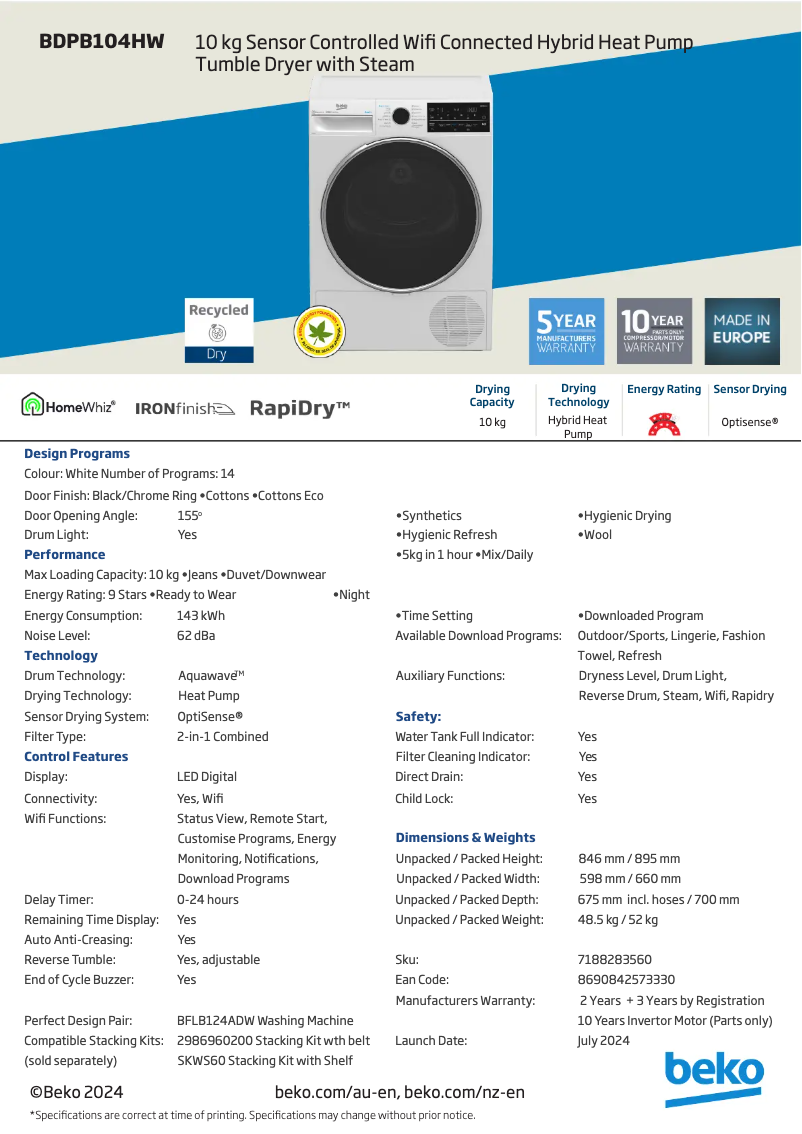Click the 5 Year Manufacturers Warranty badge
This screenshot has width=802, height=1134.
click(x=566, y=331)
